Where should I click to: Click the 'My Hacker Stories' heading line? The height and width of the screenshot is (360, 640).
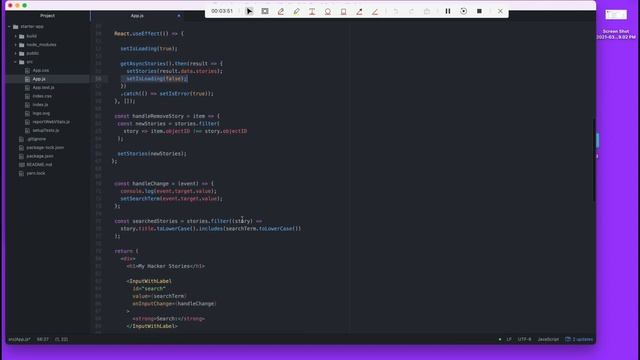click(166, 266)
